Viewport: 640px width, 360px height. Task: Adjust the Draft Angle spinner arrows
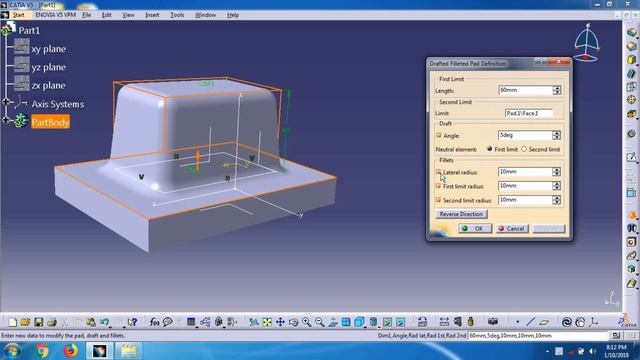[557, 135]
